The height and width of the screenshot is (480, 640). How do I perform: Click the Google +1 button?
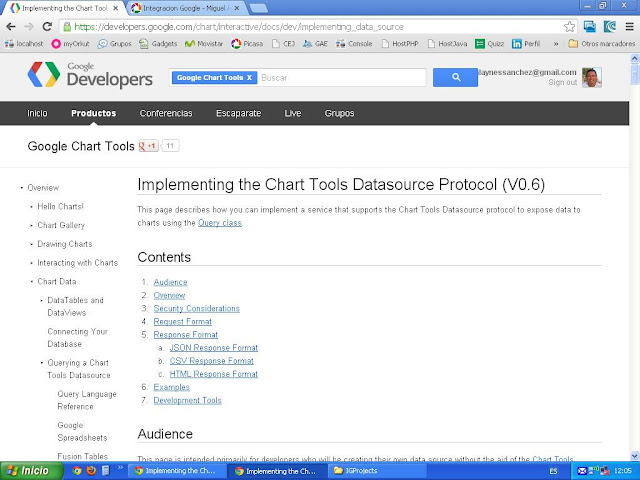(x=148, y=146)
